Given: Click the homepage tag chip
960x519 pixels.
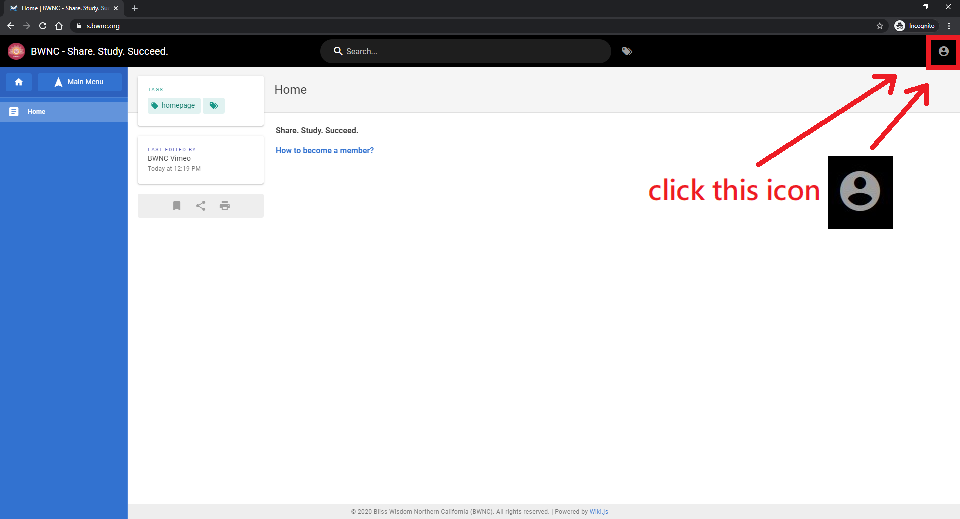Looking at the screenshot, I should pos(173,105).
